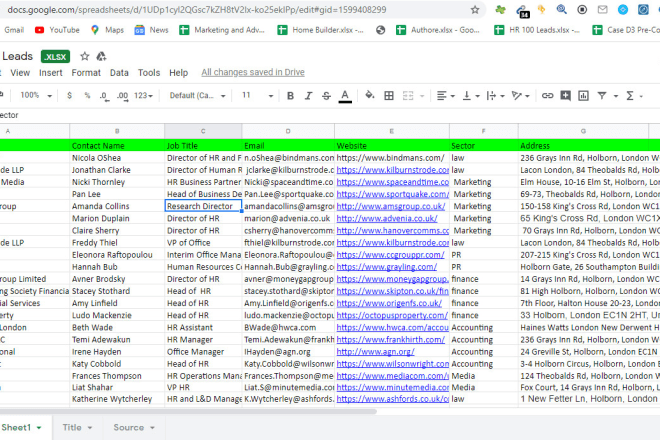
Task: Open the text color picker
Action: pyautogui.click(x=345, y=96)
